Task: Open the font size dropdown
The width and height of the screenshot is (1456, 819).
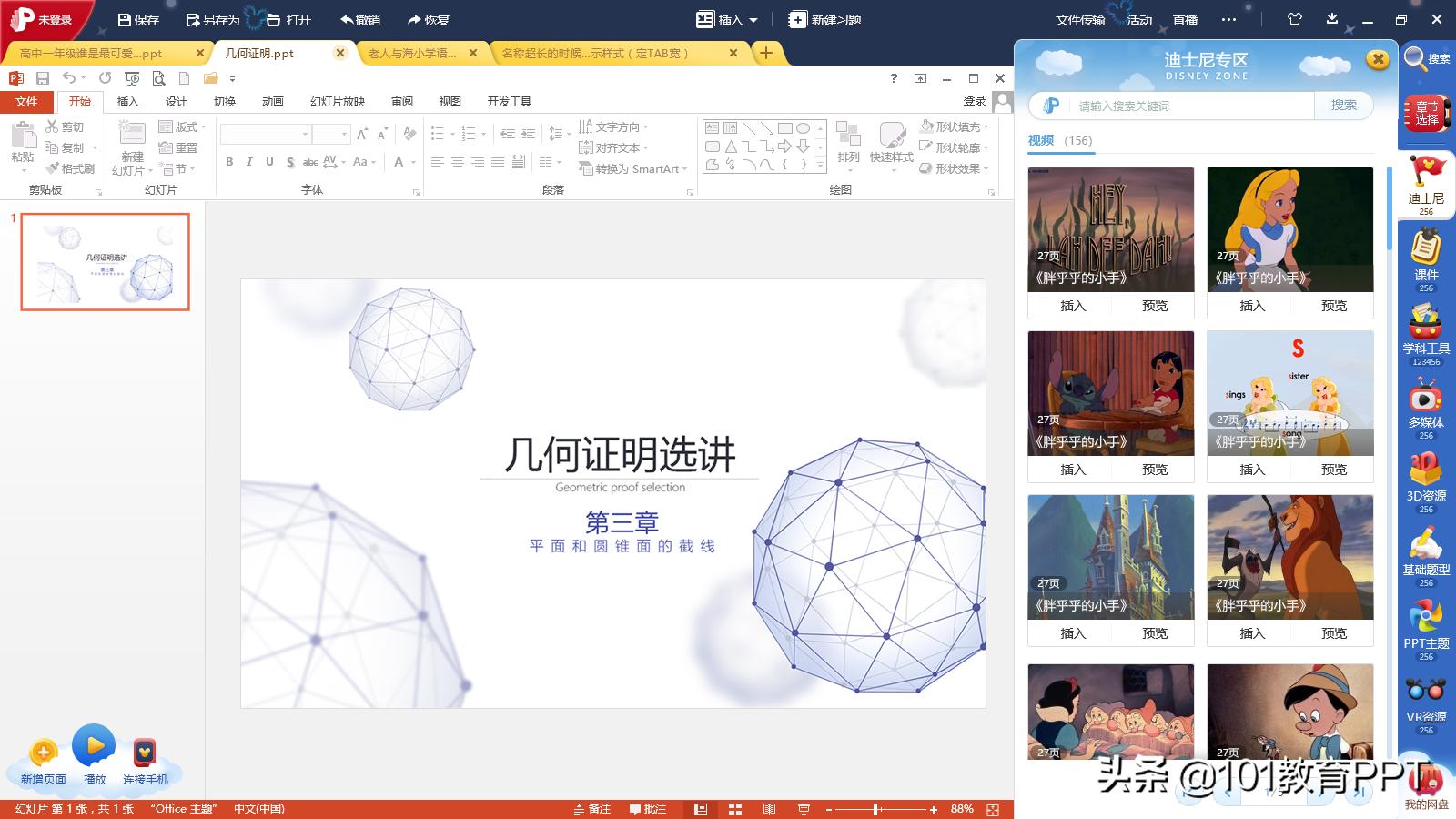Action: [343, 134]
